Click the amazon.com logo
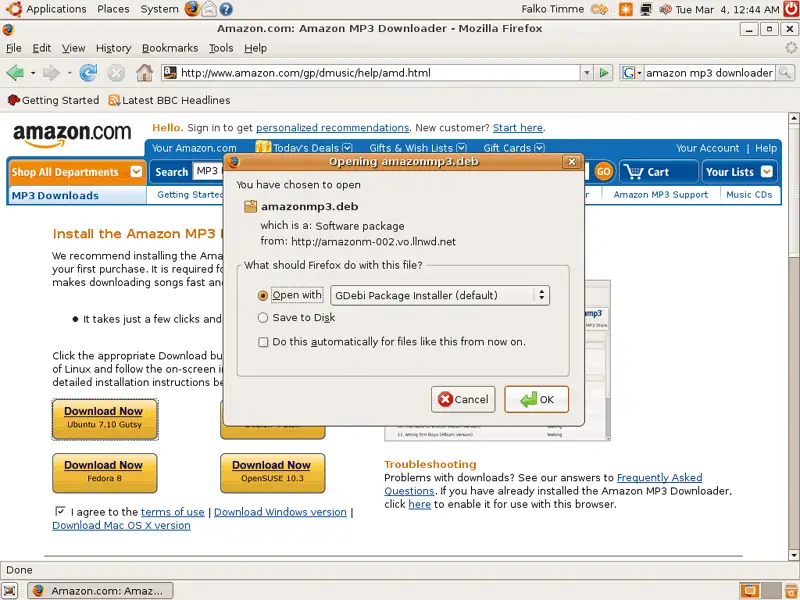 point(72,134)
